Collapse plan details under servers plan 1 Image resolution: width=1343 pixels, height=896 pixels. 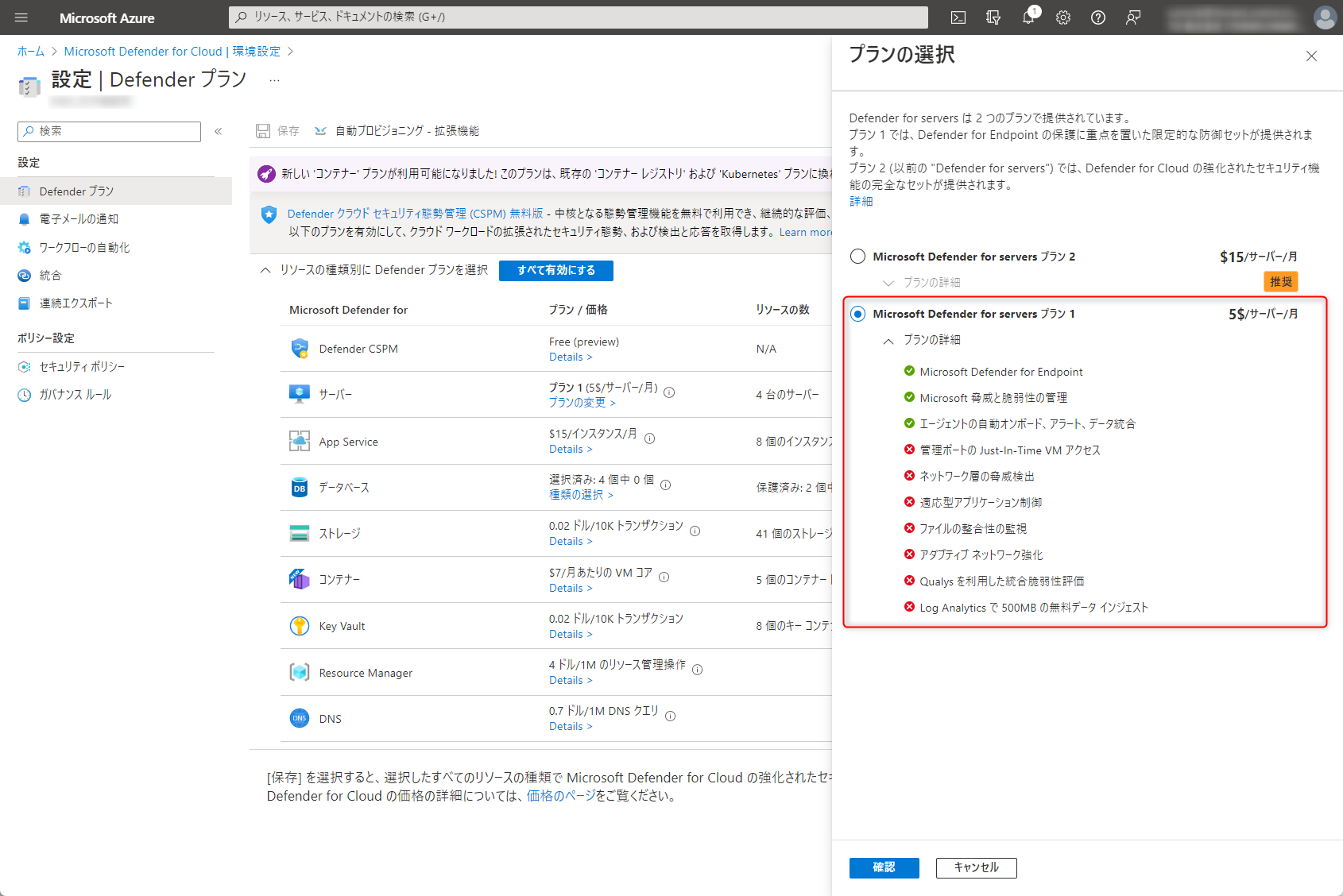click(x=922, y=340)
